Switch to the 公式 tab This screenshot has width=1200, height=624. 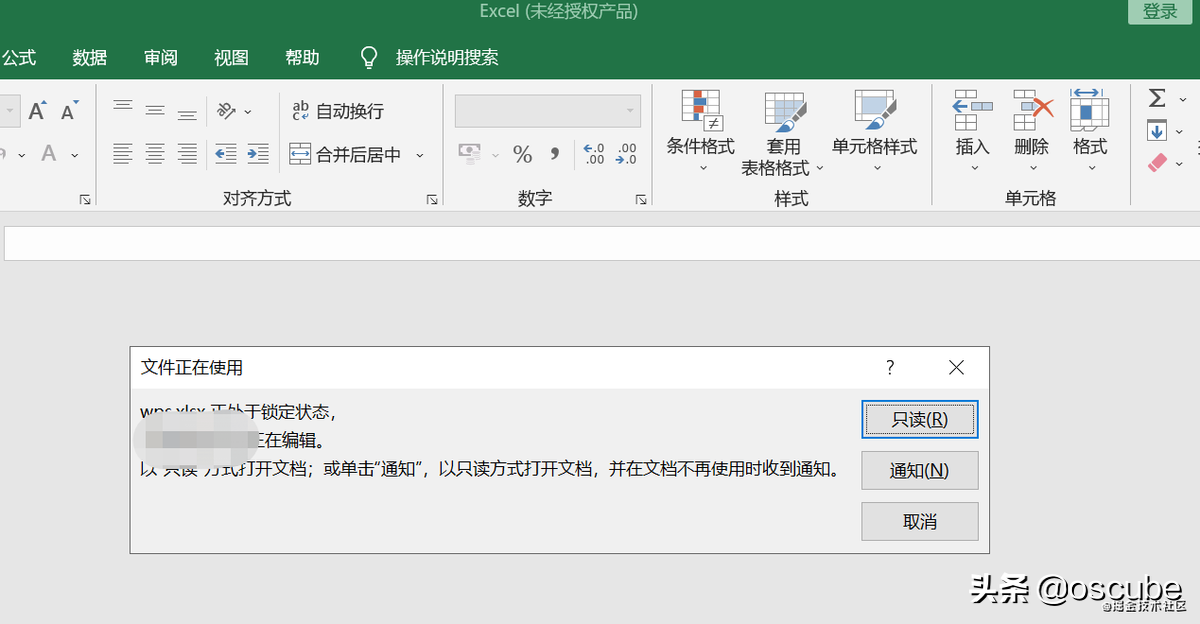click(18, 58)
